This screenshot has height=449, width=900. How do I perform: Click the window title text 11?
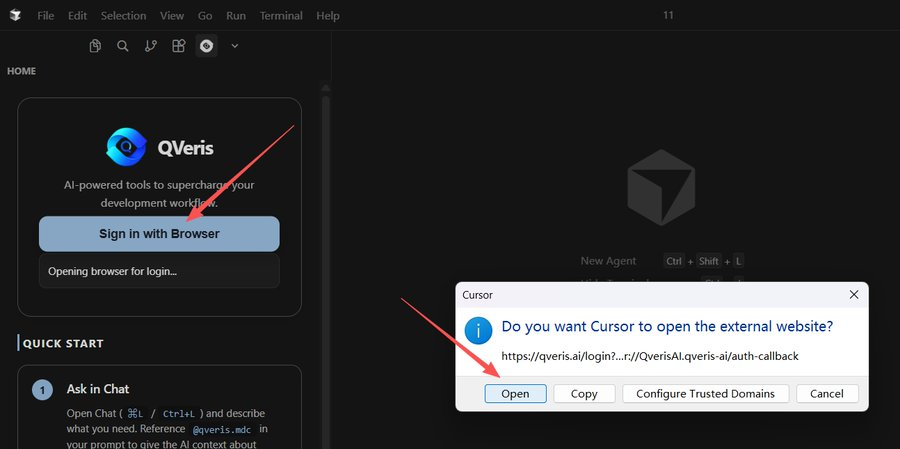[x=668, y=16]
